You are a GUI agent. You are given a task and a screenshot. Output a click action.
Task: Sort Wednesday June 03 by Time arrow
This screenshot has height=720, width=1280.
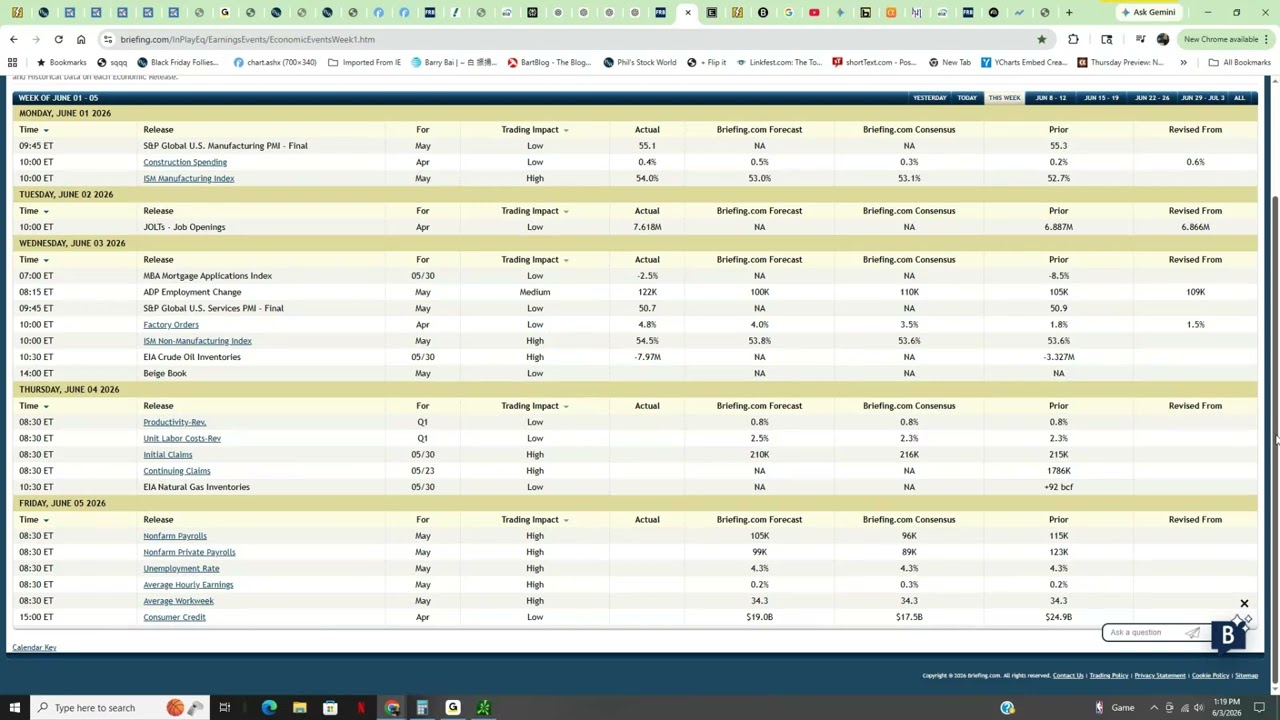pyautogui.click(x=46, y=260)
